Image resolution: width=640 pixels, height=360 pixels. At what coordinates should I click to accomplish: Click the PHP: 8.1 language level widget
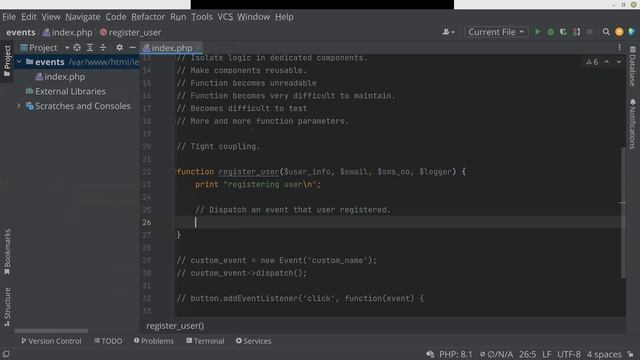tap(456, 354)
